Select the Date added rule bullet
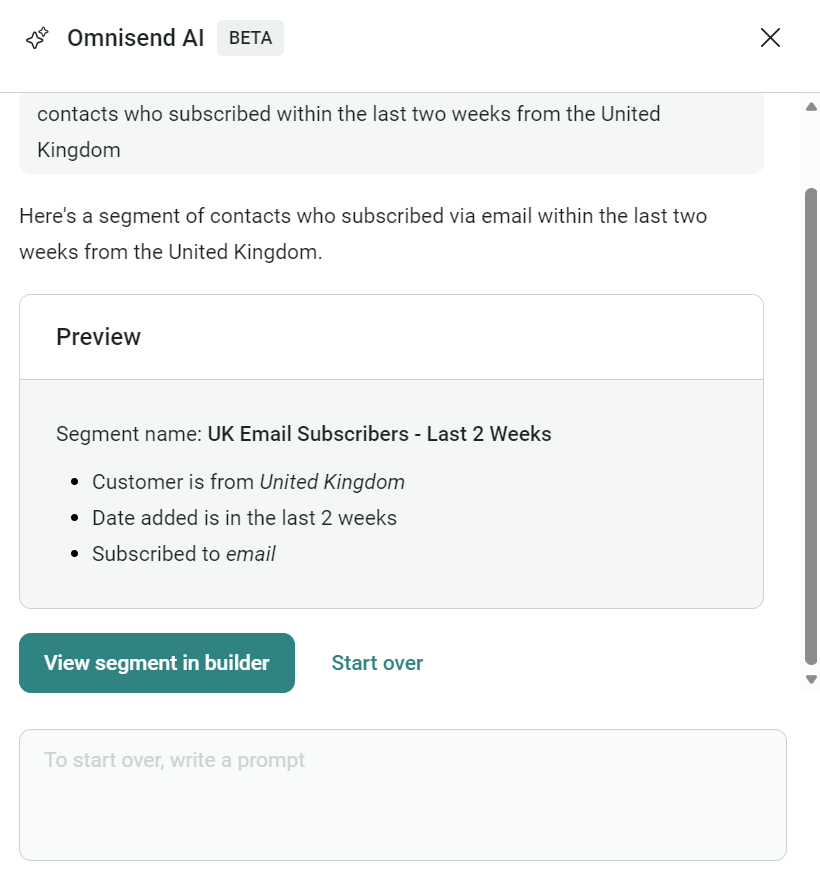 click(244, 518)
